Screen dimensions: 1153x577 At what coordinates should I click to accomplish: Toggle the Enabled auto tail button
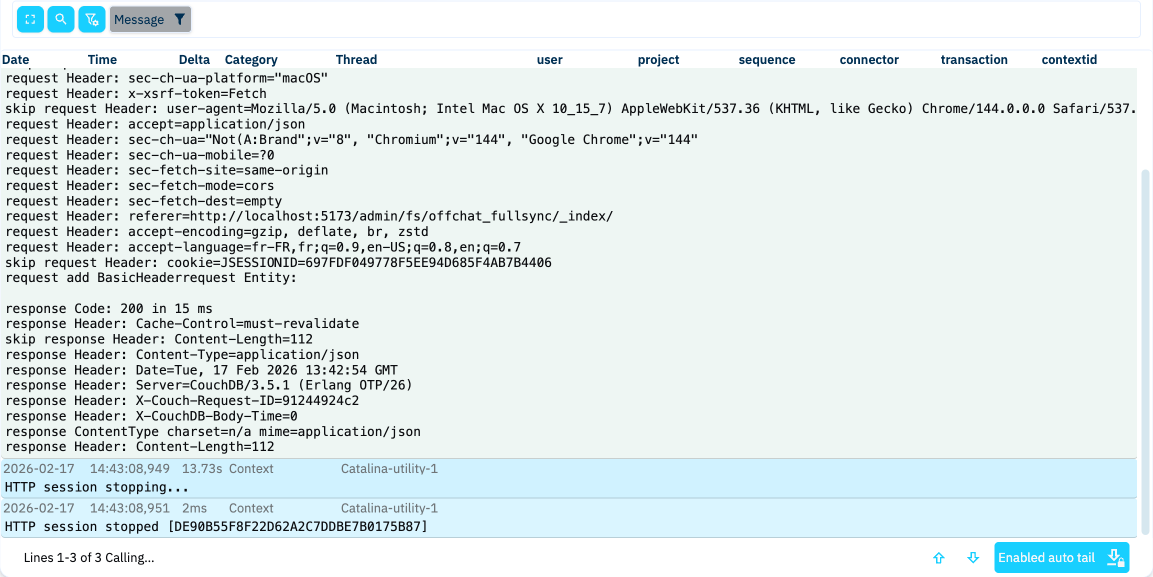[1061, 558]
